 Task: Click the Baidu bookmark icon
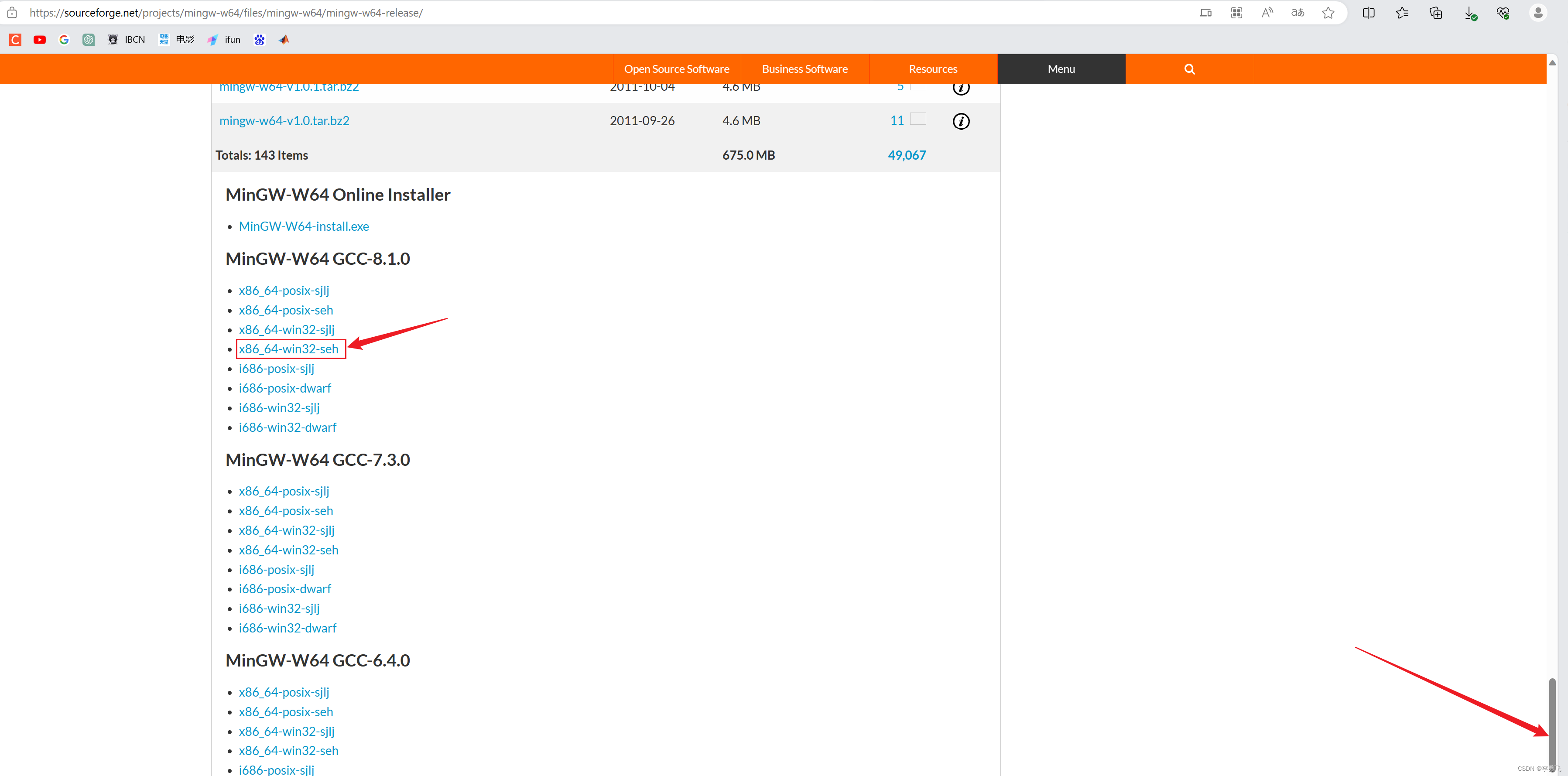259,40
